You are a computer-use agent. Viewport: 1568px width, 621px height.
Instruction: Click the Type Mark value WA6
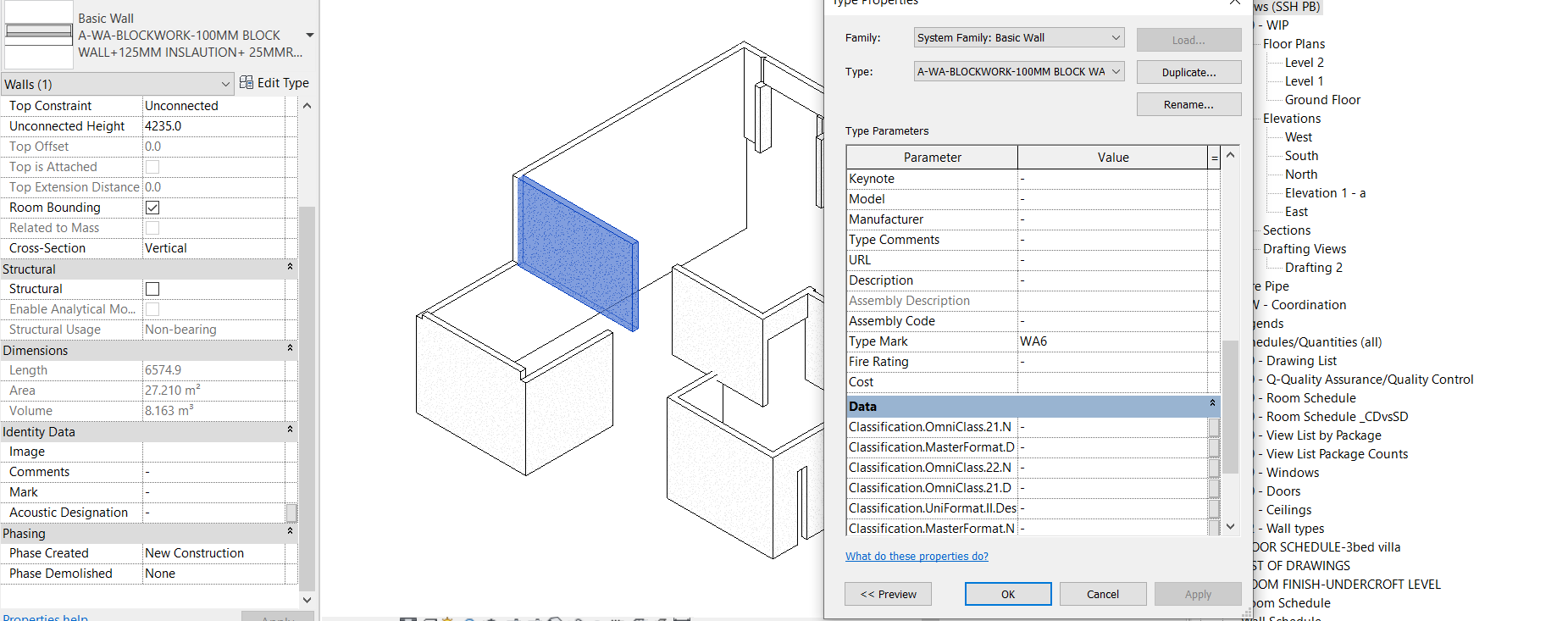(x=1112, y=341)
